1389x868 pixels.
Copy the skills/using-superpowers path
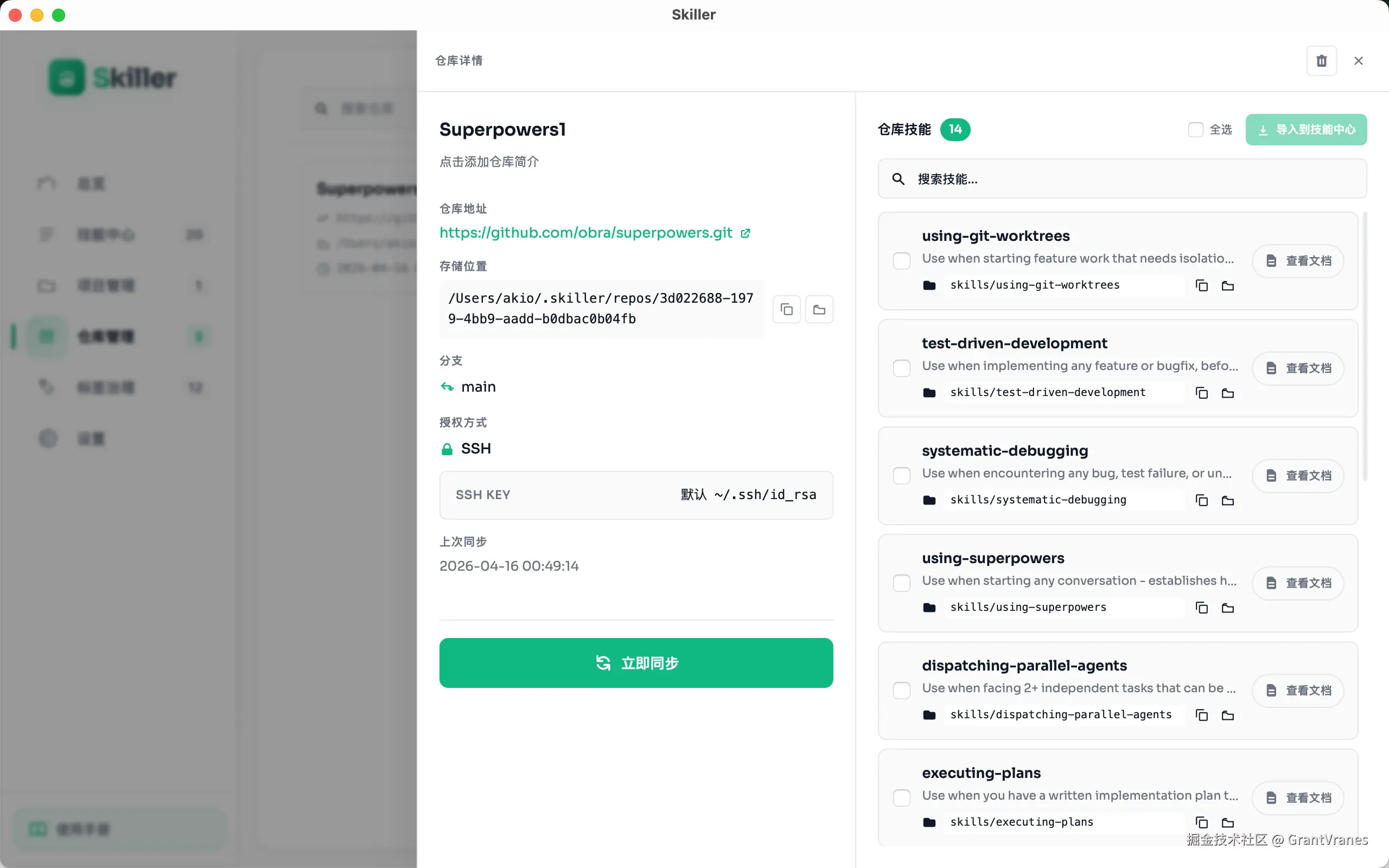[x=1201, y=608]
